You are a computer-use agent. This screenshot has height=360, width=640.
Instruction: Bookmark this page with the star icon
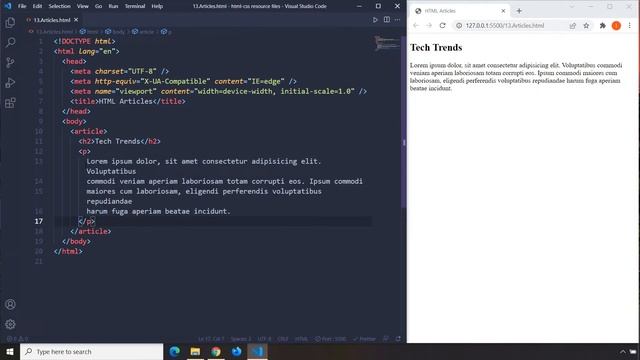pos(586,25)
